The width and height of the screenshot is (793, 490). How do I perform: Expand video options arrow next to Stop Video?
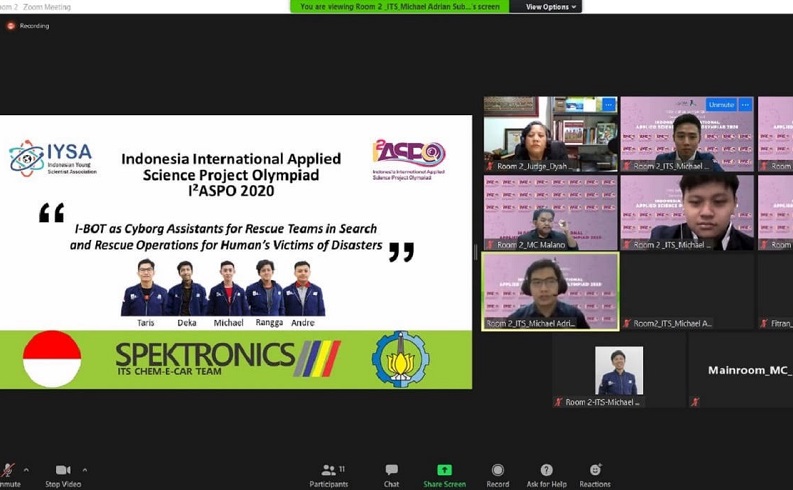(x=84, y=470)
